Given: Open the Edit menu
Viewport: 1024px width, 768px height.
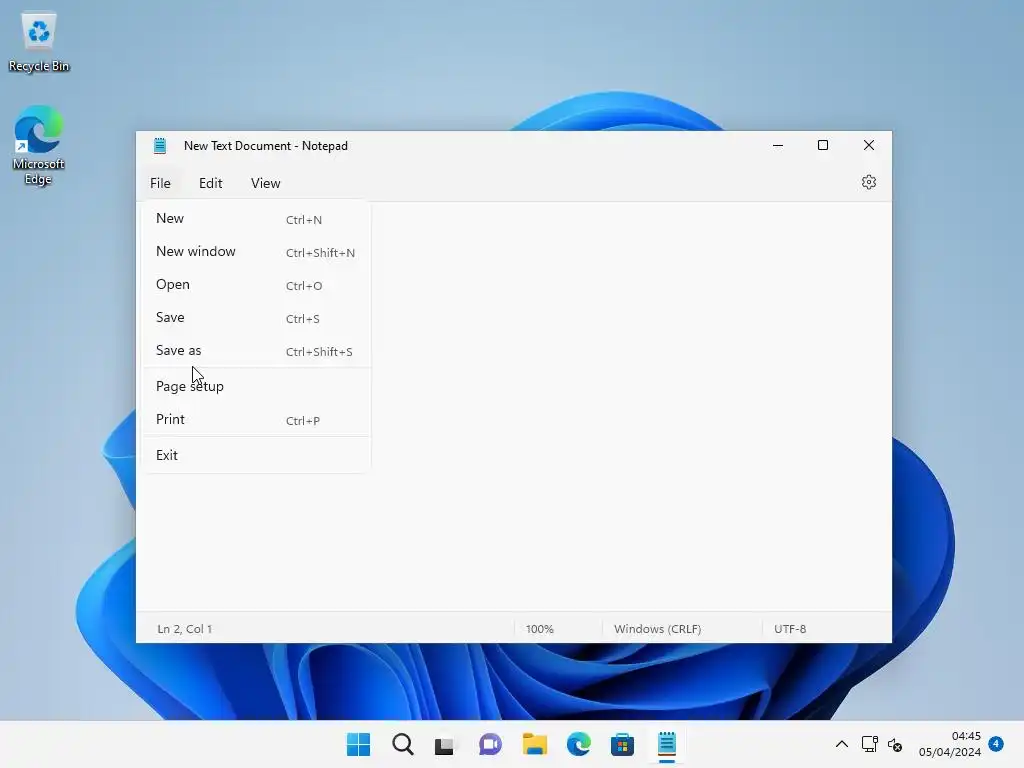Looking at the screenshot, I should [210, 184].
